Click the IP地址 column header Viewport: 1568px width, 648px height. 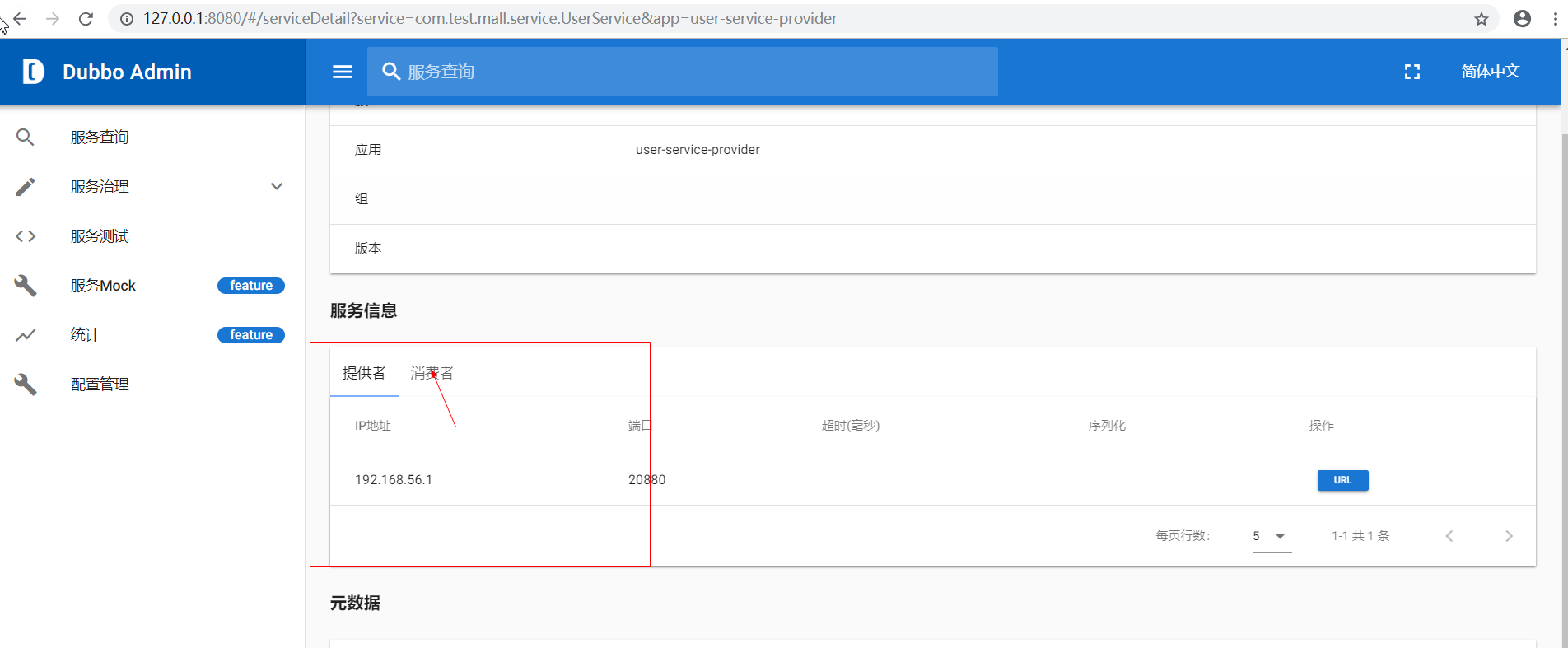(373, 426)
